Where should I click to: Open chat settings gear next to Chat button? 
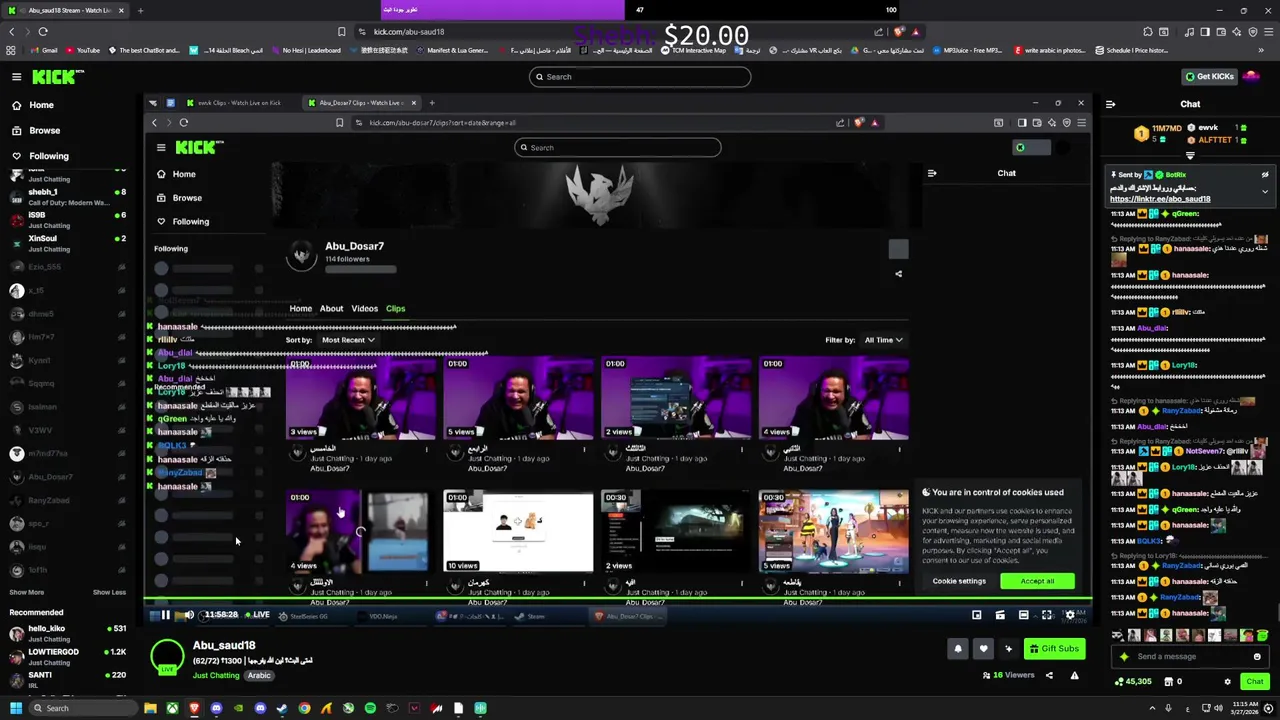click(x=1227, y=682)
